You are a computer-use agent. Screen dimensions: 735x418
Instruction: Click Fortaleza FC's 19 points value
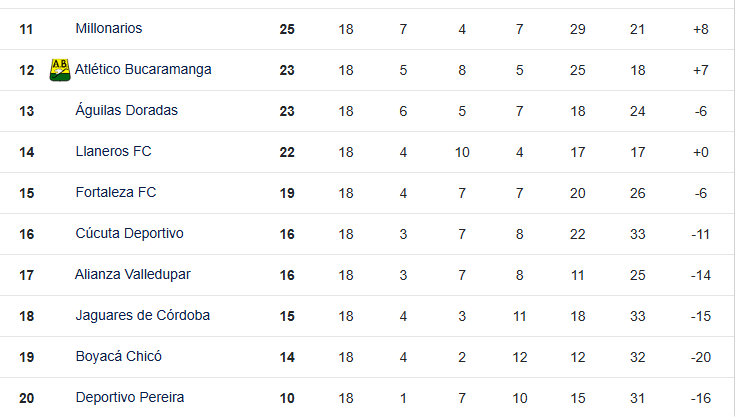[x=287, y=193]
